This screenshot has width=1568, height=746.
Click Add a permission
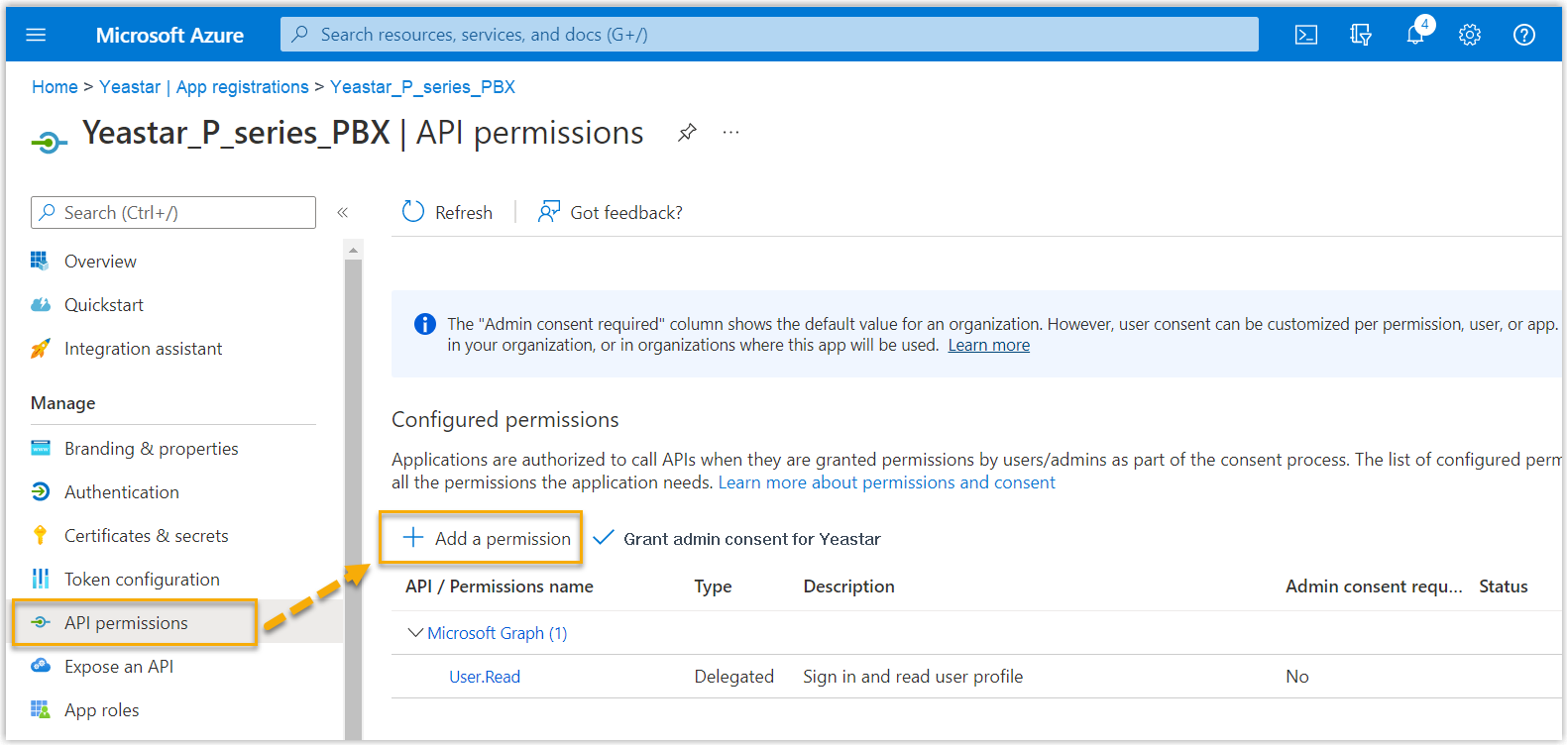487,539
